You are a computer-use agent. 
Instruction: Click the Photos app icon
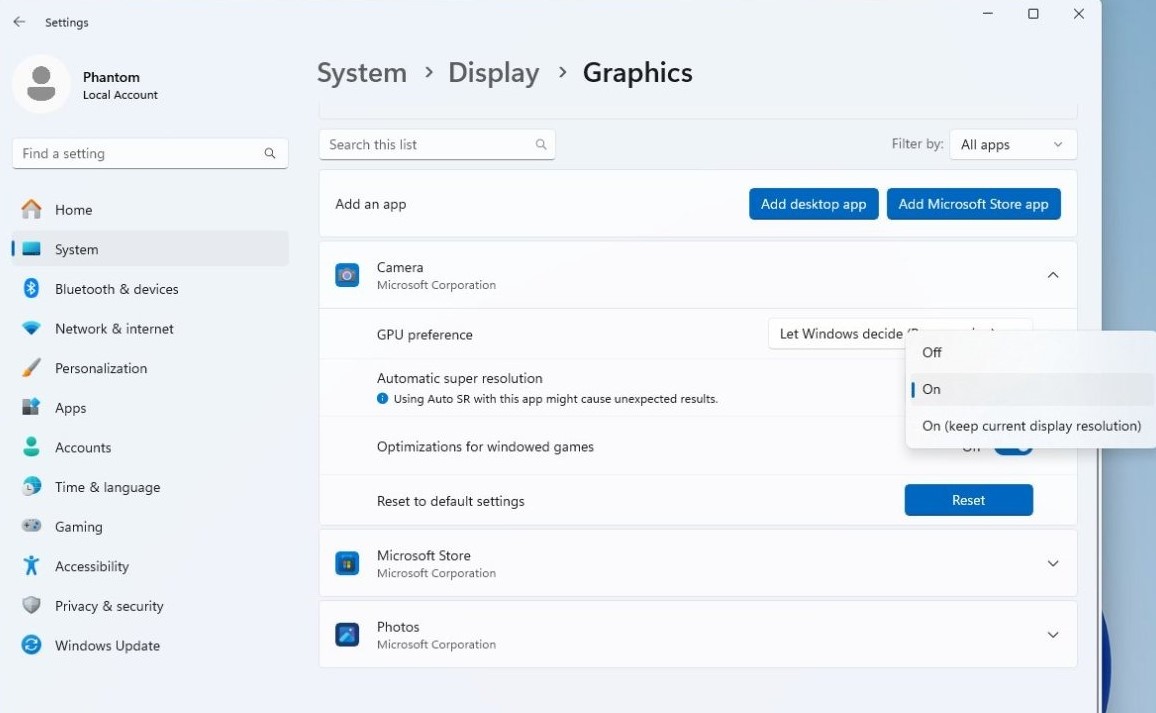(x=347, y=635)
